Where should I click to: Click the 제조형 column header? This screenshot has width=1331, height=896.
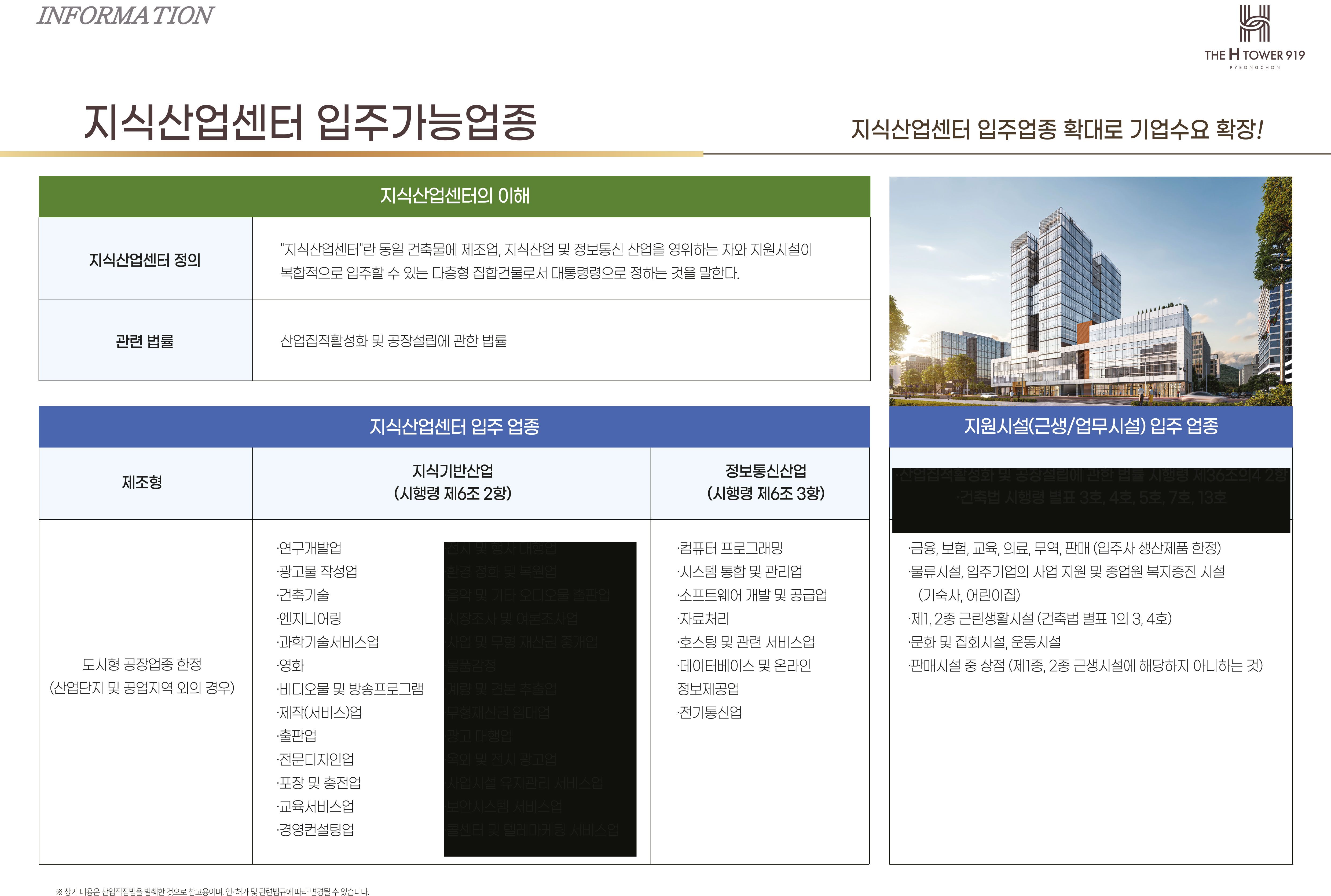pos(142,482)
